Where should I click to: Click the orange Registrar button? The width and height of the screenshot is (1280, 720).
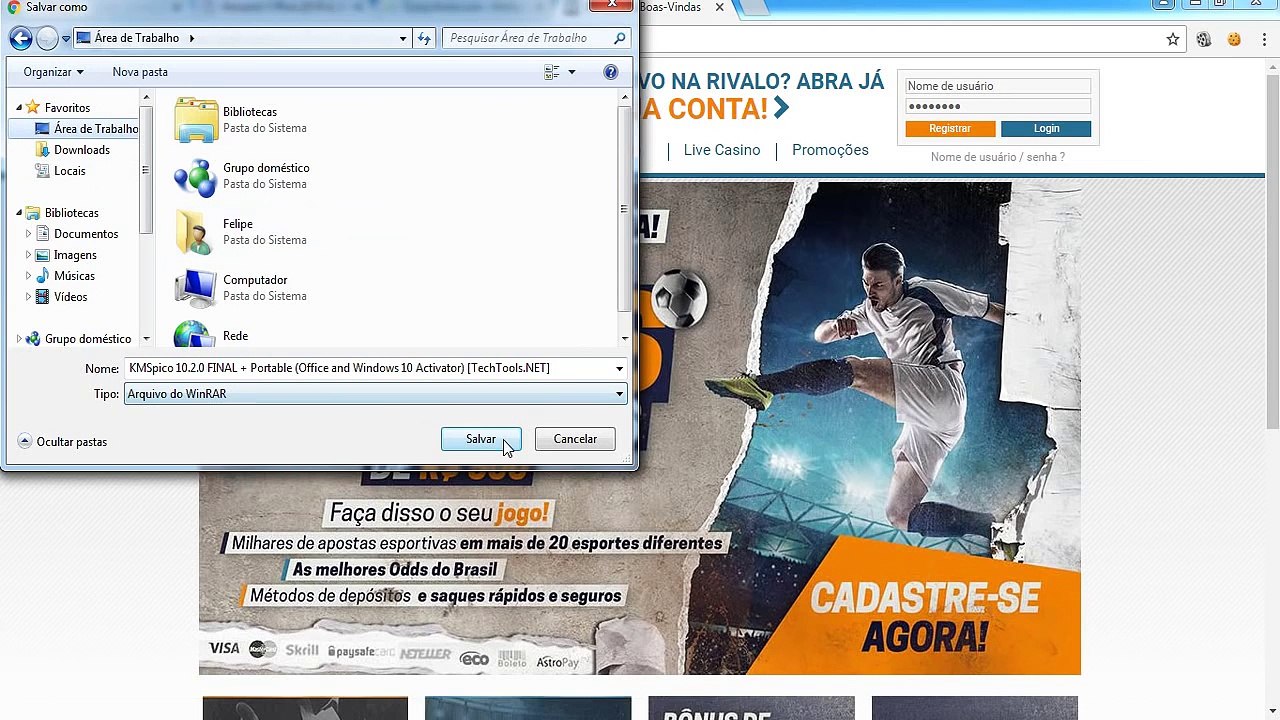click(x=950, y=129)
